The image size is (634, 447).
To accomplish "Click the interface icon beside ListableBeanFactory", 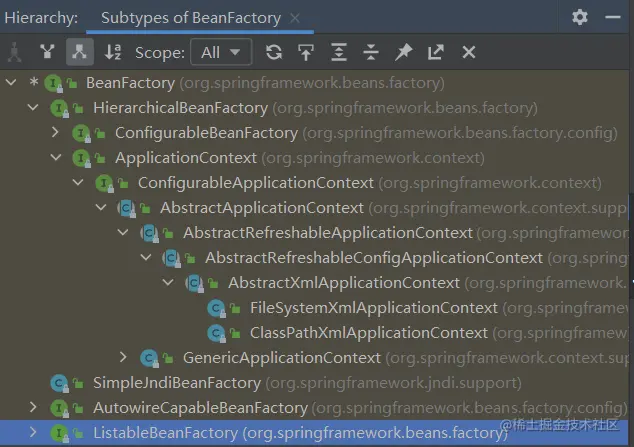I will (x=59, y=433).
